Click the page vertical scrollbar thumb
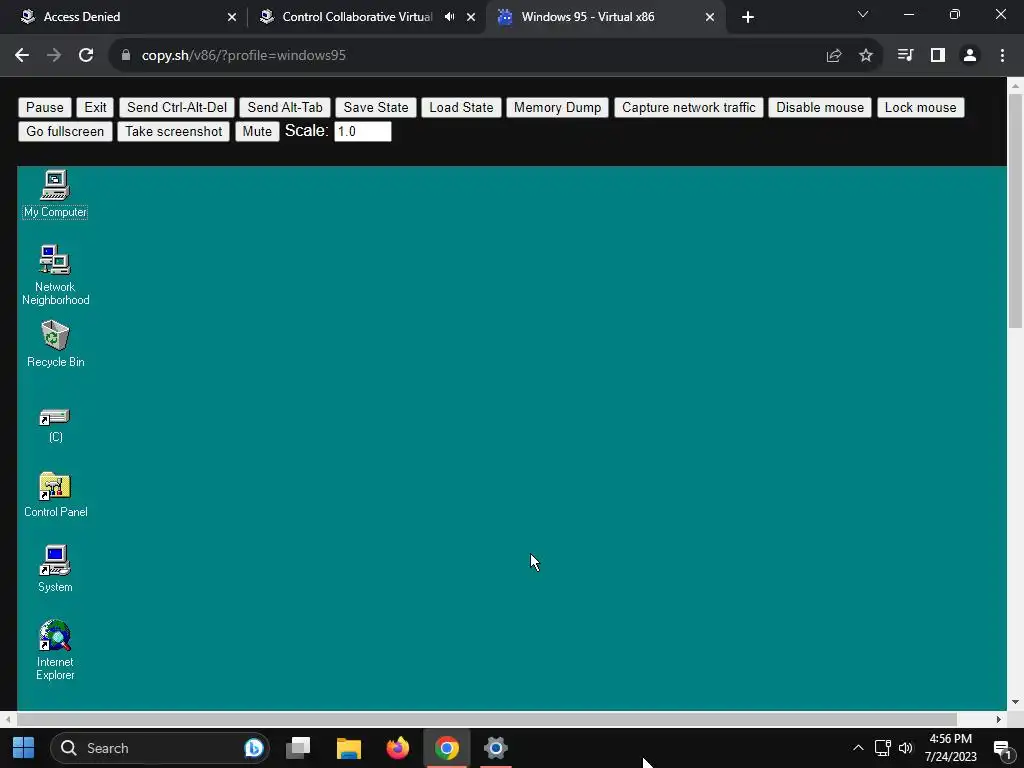1024x768 pixels. tap(1015, 210)
